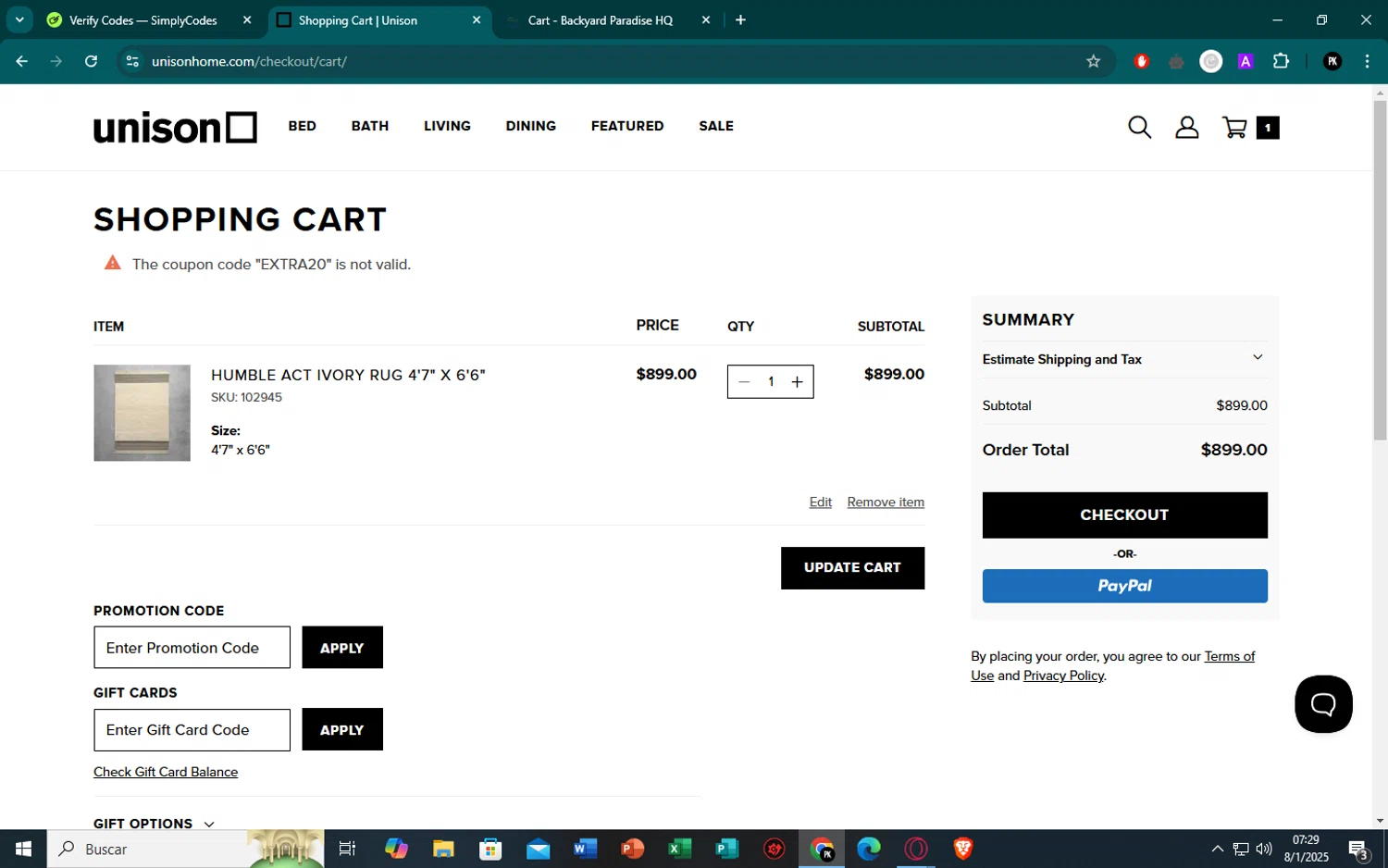Click the Edit item link

(820, 502)
